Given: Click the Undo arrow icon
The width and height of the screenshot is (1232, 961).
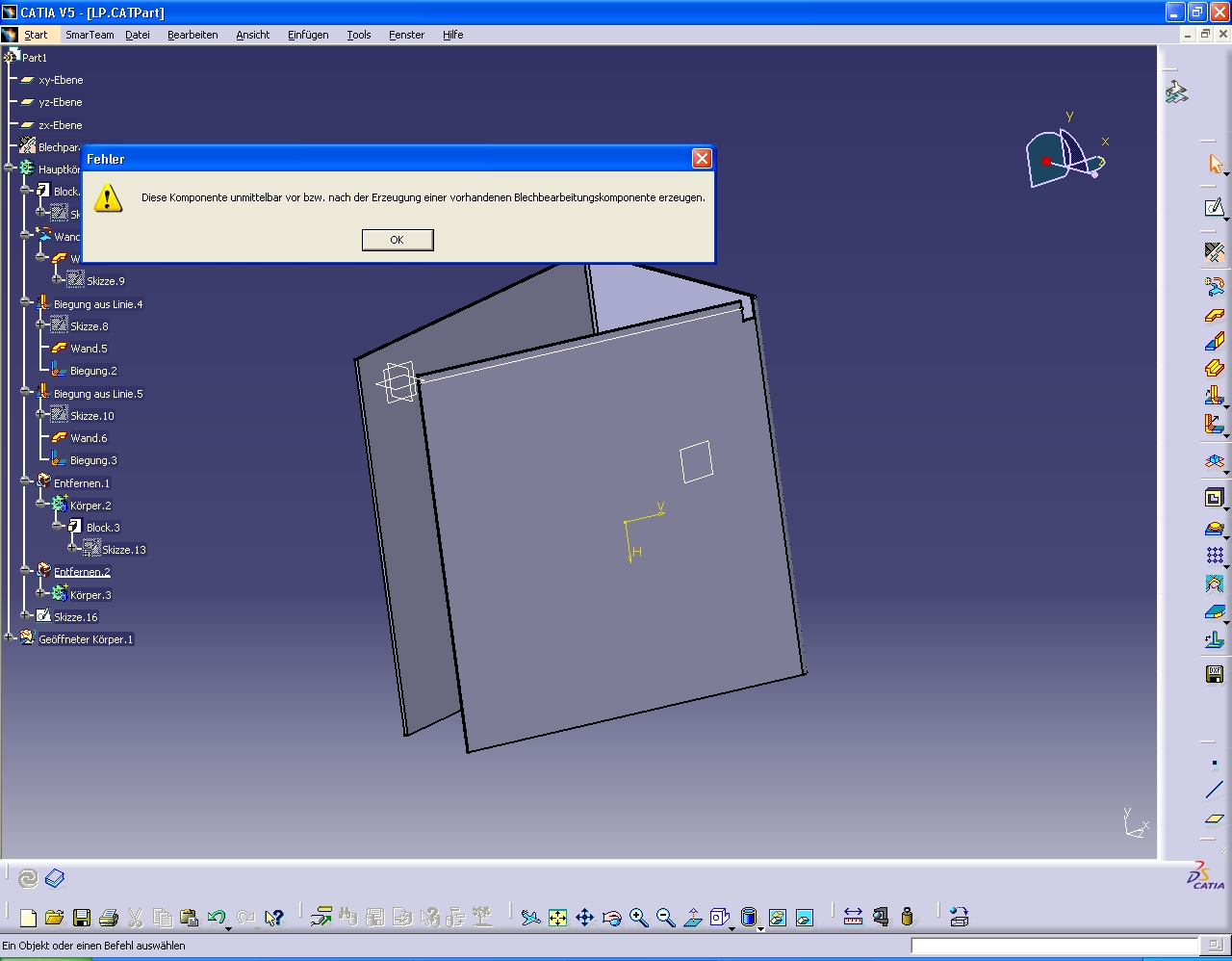Looking at the screenshot, I should click(216, 917).
